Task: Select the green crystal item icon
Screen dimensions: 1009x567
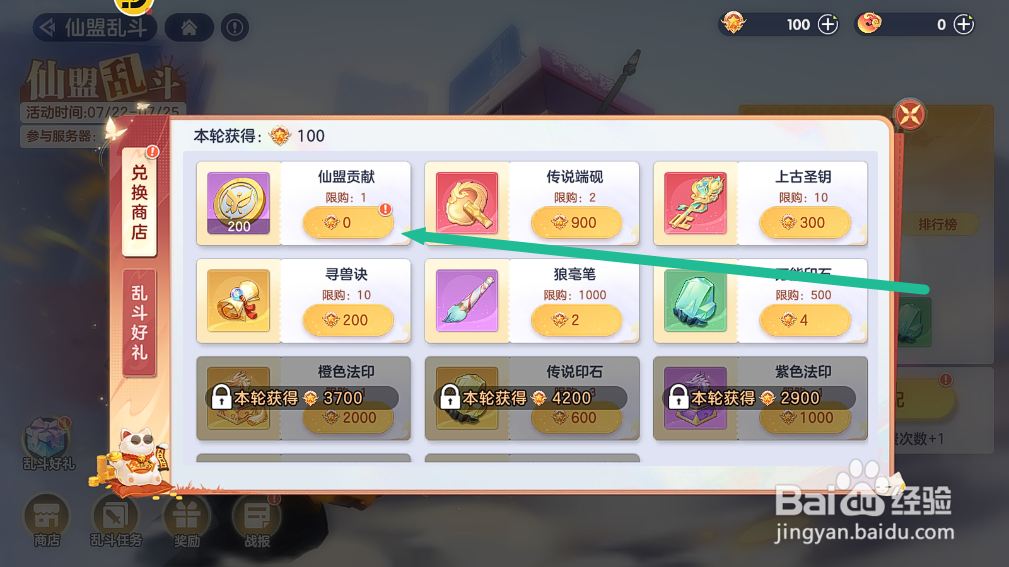Action: (695, 301)
